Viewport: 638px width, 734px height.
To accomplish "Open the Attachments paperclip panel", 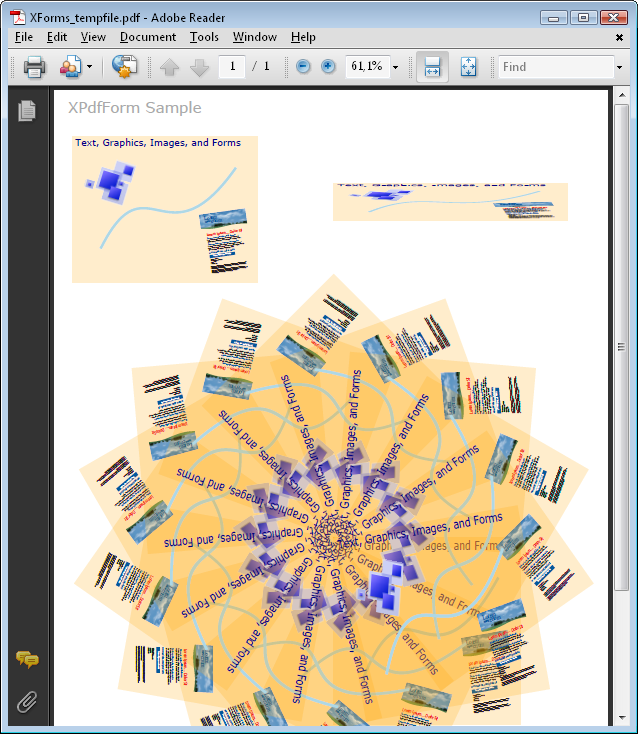I will click(27, 702).
